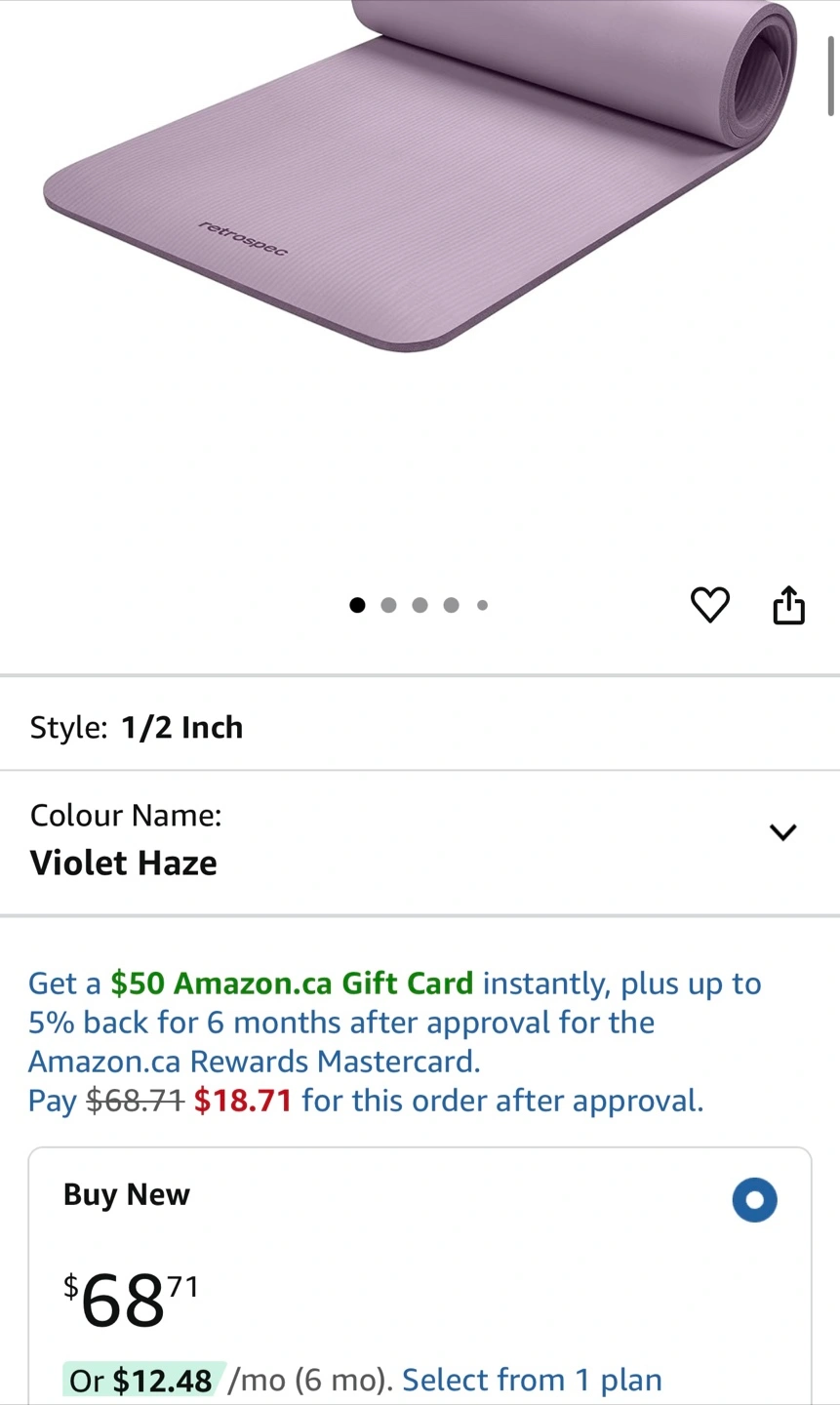840x1405 pixels.
Task: Open the Violet Haze colour selection
Action: pos(124,863)
